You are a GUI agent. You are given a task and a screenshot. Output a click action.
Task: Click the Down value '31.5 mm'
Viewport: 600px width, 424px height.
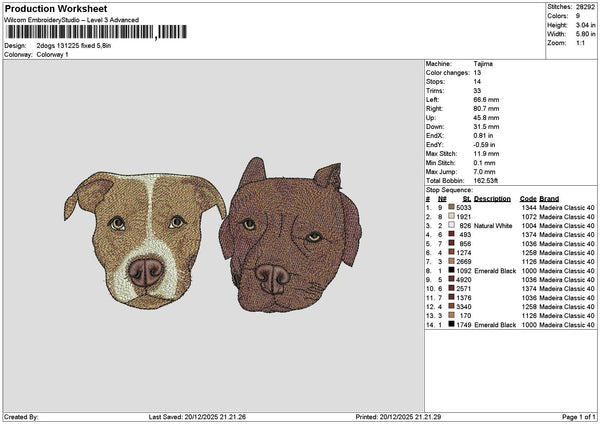(486, 127)
